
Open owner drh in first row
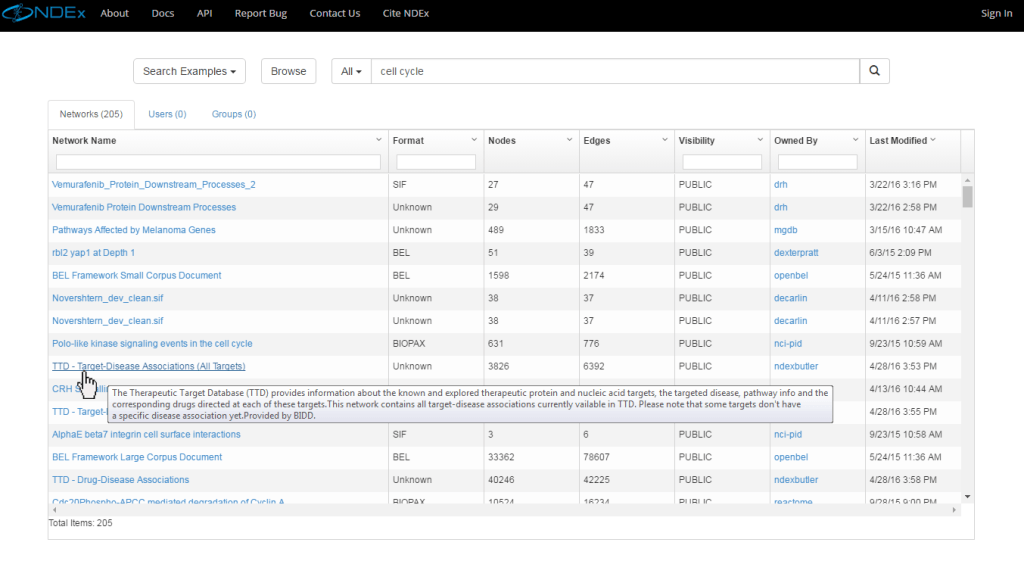[x=780, y=185]
